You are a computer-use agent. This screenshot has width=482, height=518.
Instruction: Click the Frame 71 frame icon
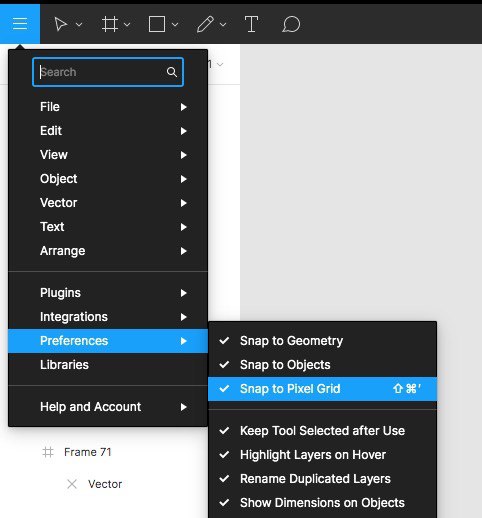[x=48, y=452]
